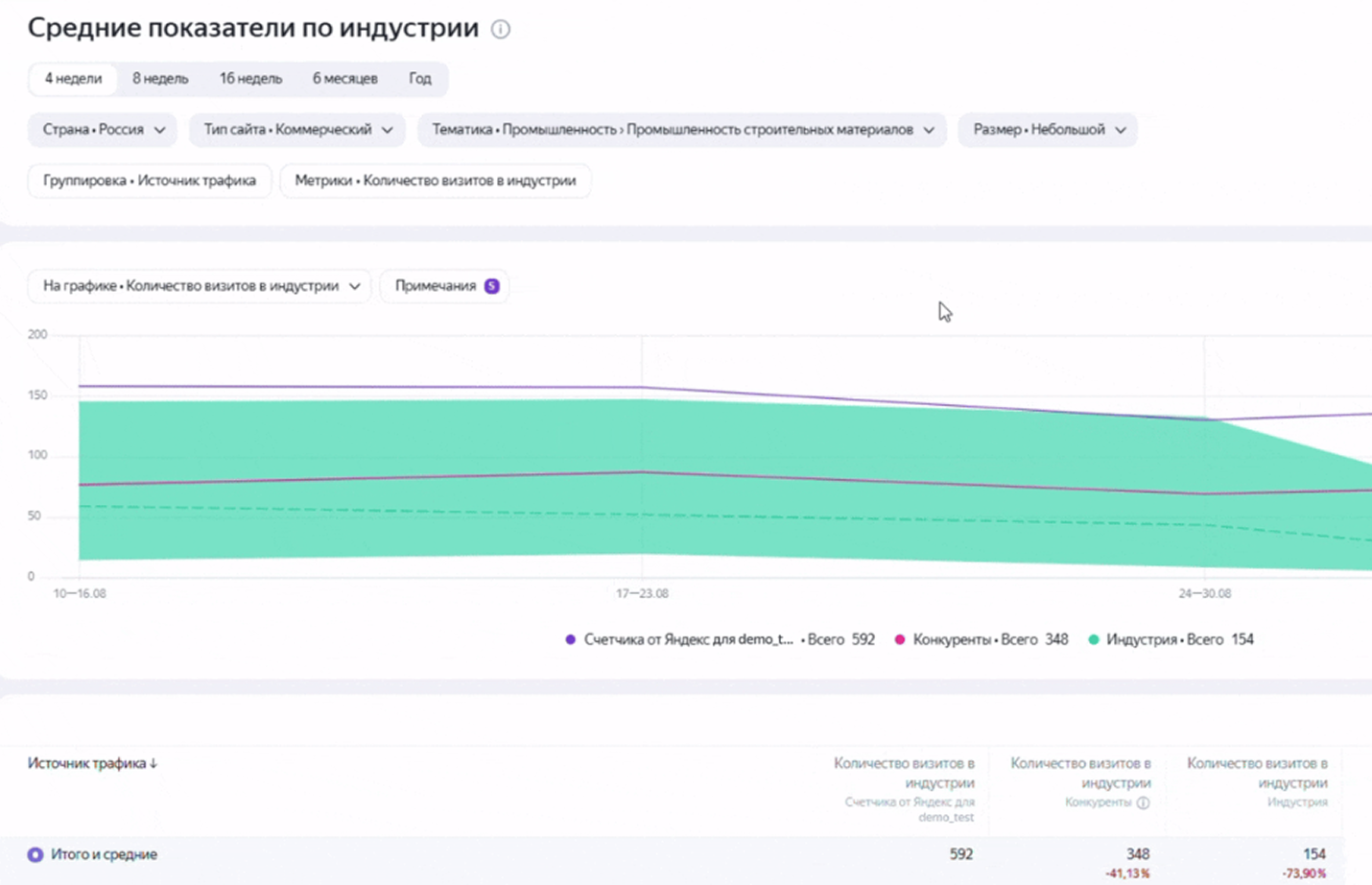The image size is (1372, 885).
Task: Click the Примечания notes button
Action: (x=444, y=286)
